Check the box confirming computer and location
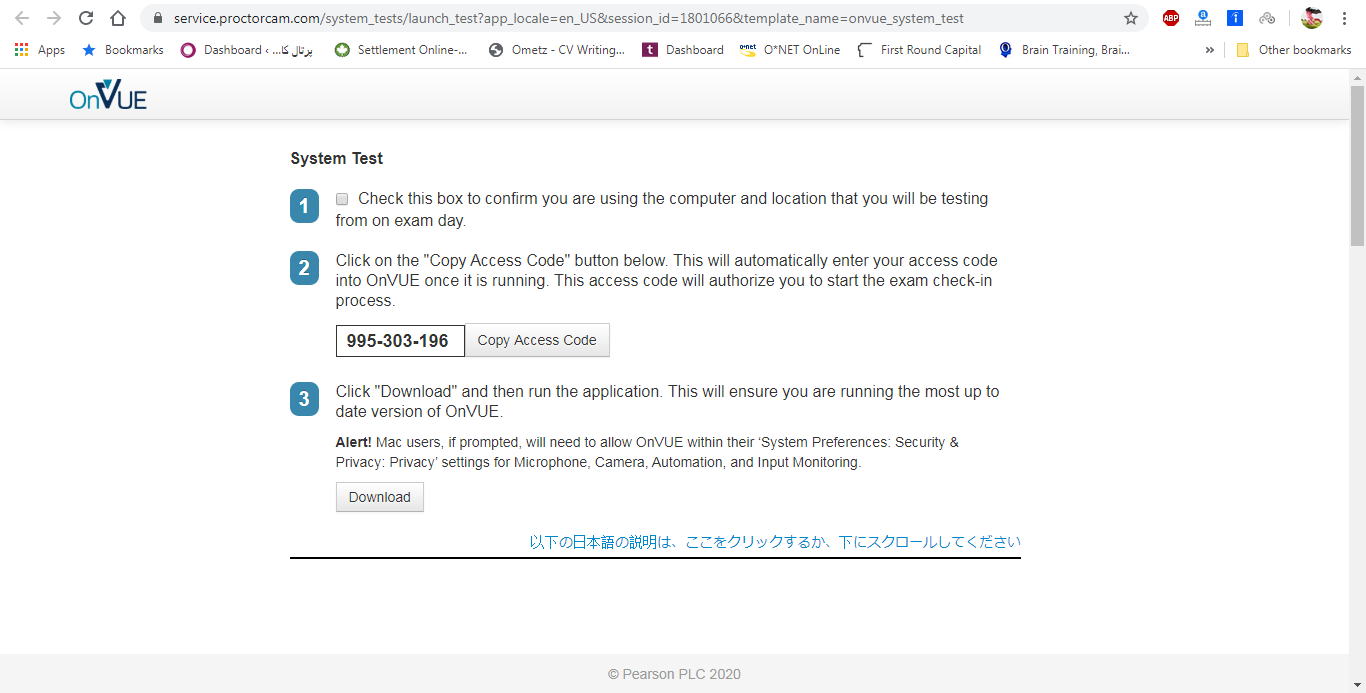Image resolution: width=1366 pixels, height=693 pixels. click(342, 199)
